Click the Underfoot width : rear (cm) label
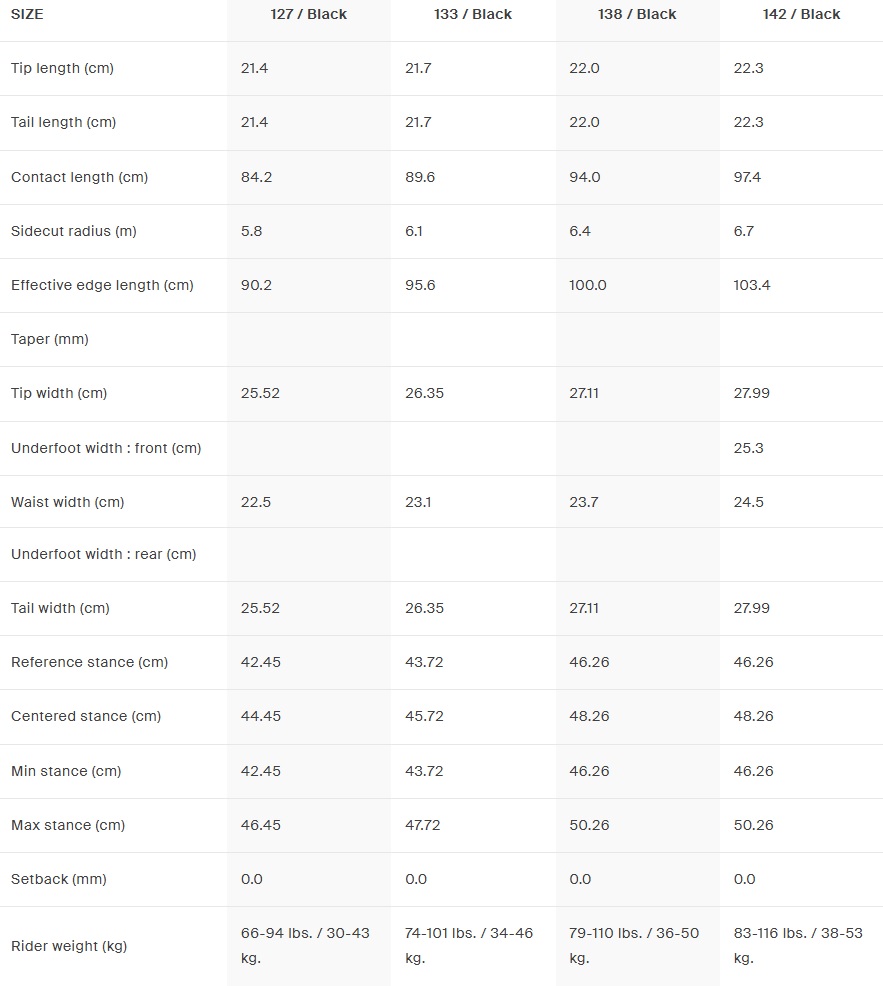 click(103, 554)
